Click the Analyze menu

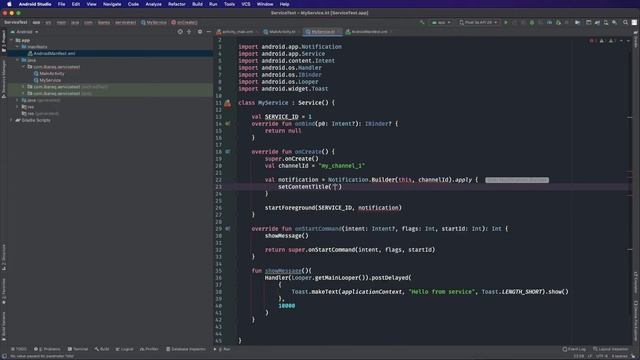(153, 4)
